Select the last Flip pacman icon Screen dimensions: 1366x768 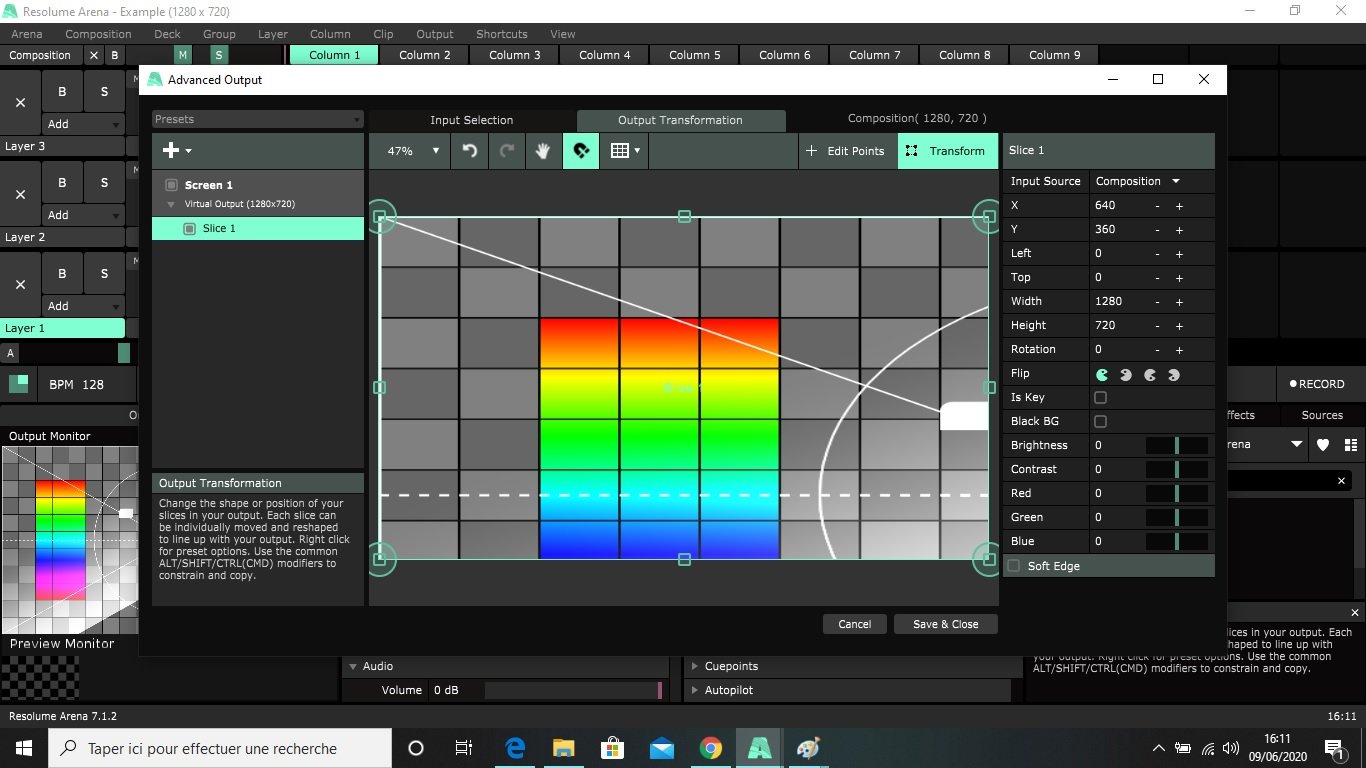(1174, 374)
